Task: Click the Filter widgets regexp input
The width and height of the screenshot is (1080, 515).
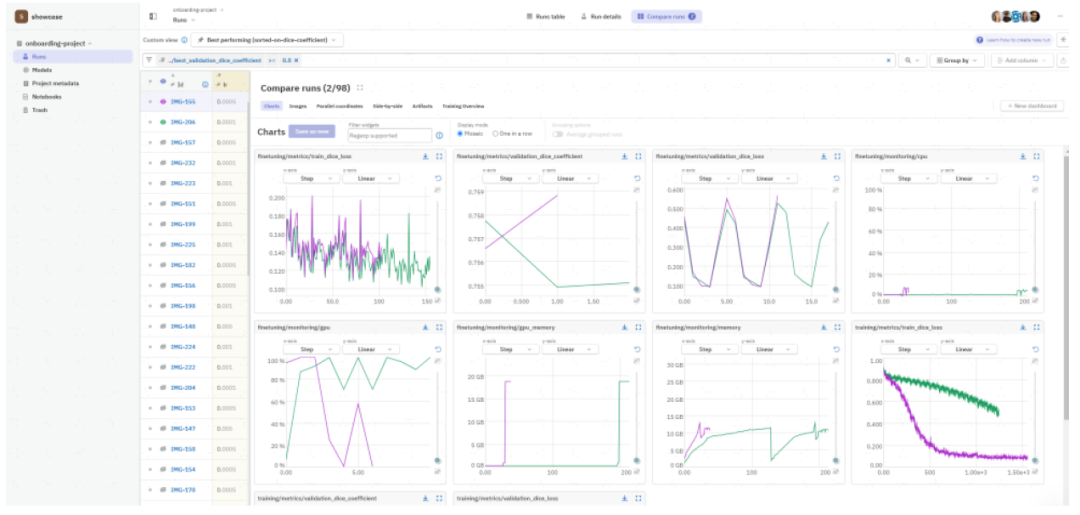Action: (x=389, y=136)
